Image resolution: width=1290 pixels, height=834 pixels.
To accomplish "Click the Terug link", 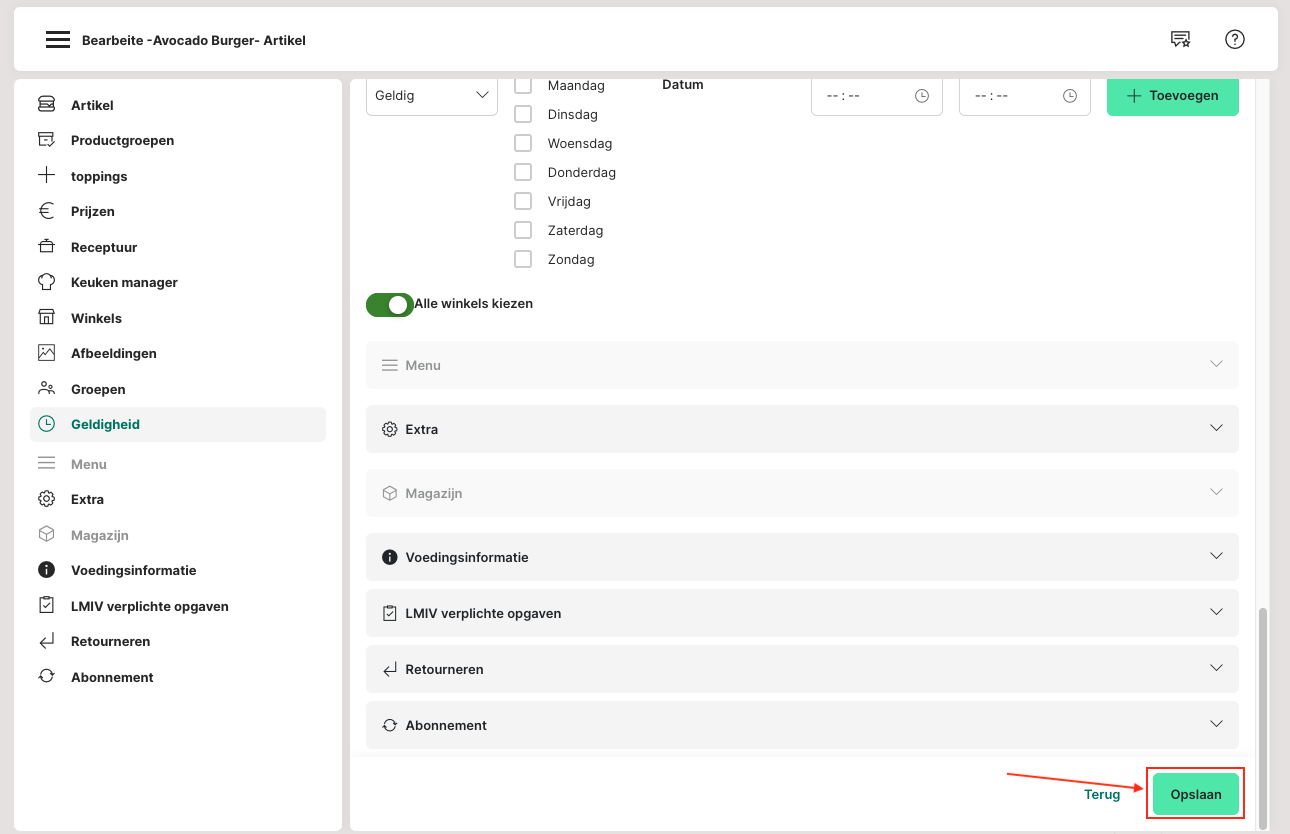I will 1102,794.
